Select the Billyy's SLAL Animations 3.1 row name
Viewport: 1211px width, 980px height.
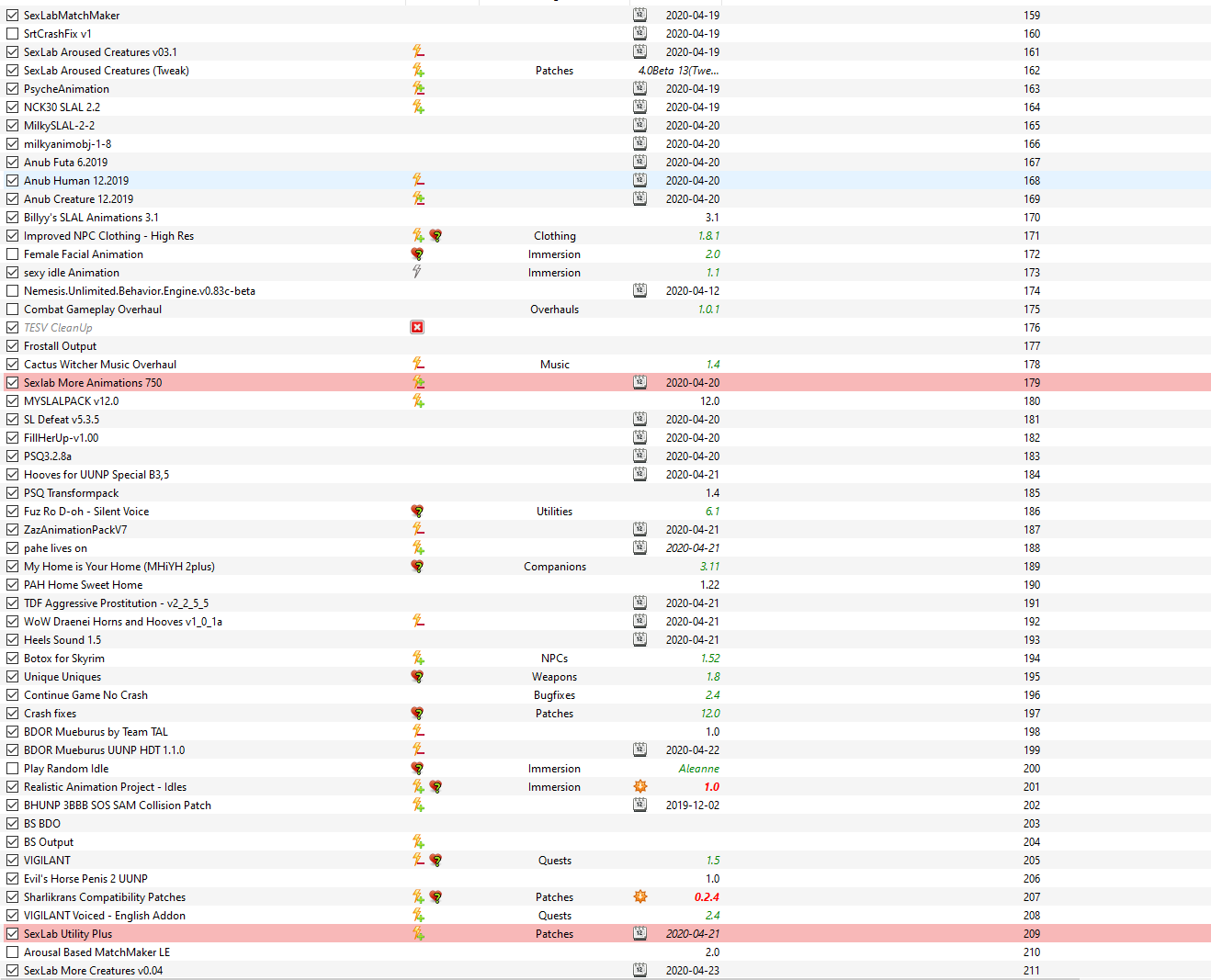(91, 218)
